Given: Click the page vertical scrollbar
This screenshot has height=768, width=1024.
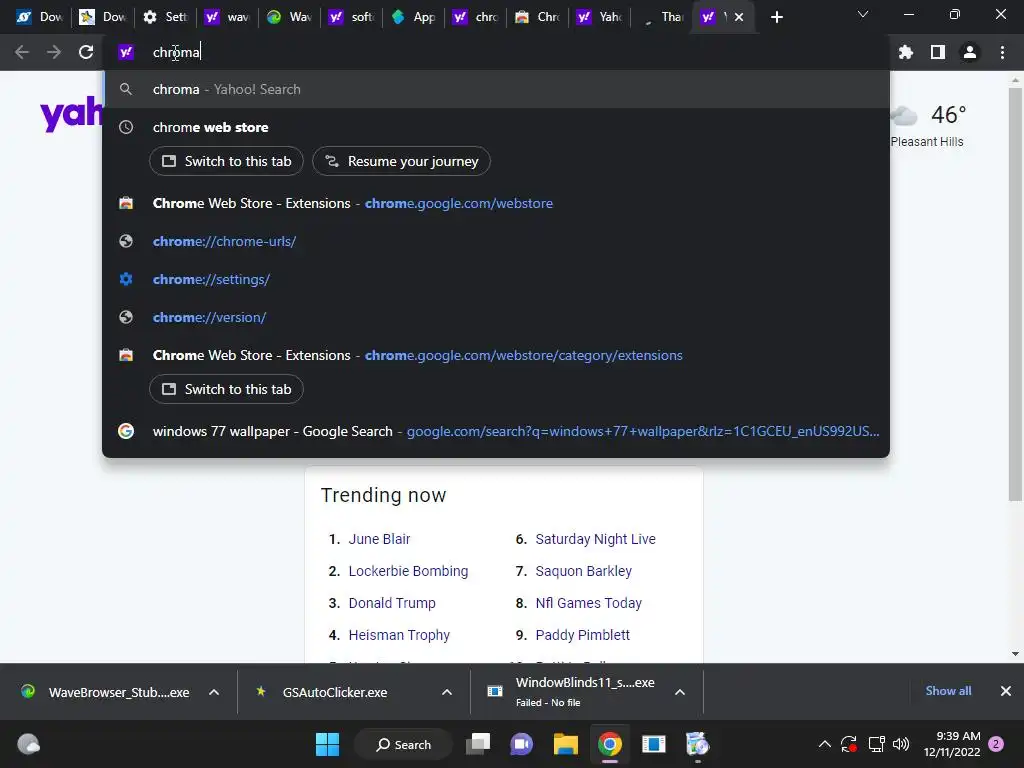Looking at the screenshot, I should (1015, 294).
